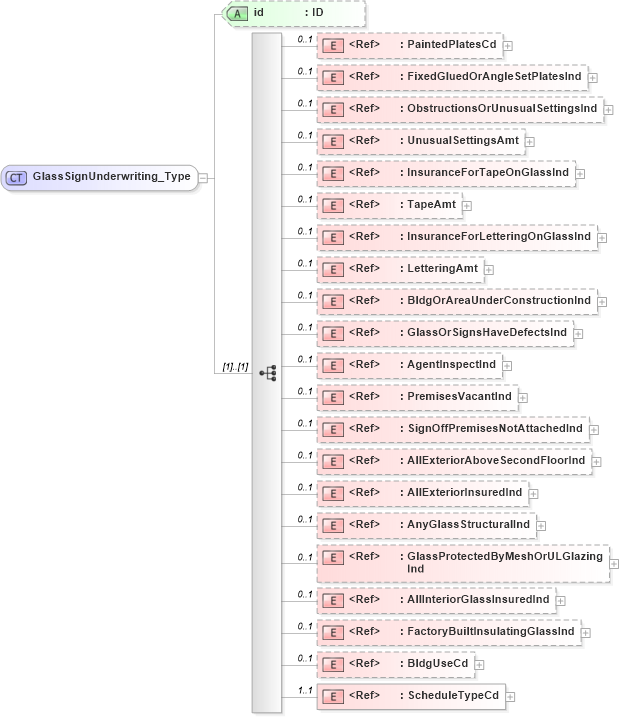Expand the ScheduleTypeCd element

510,695
